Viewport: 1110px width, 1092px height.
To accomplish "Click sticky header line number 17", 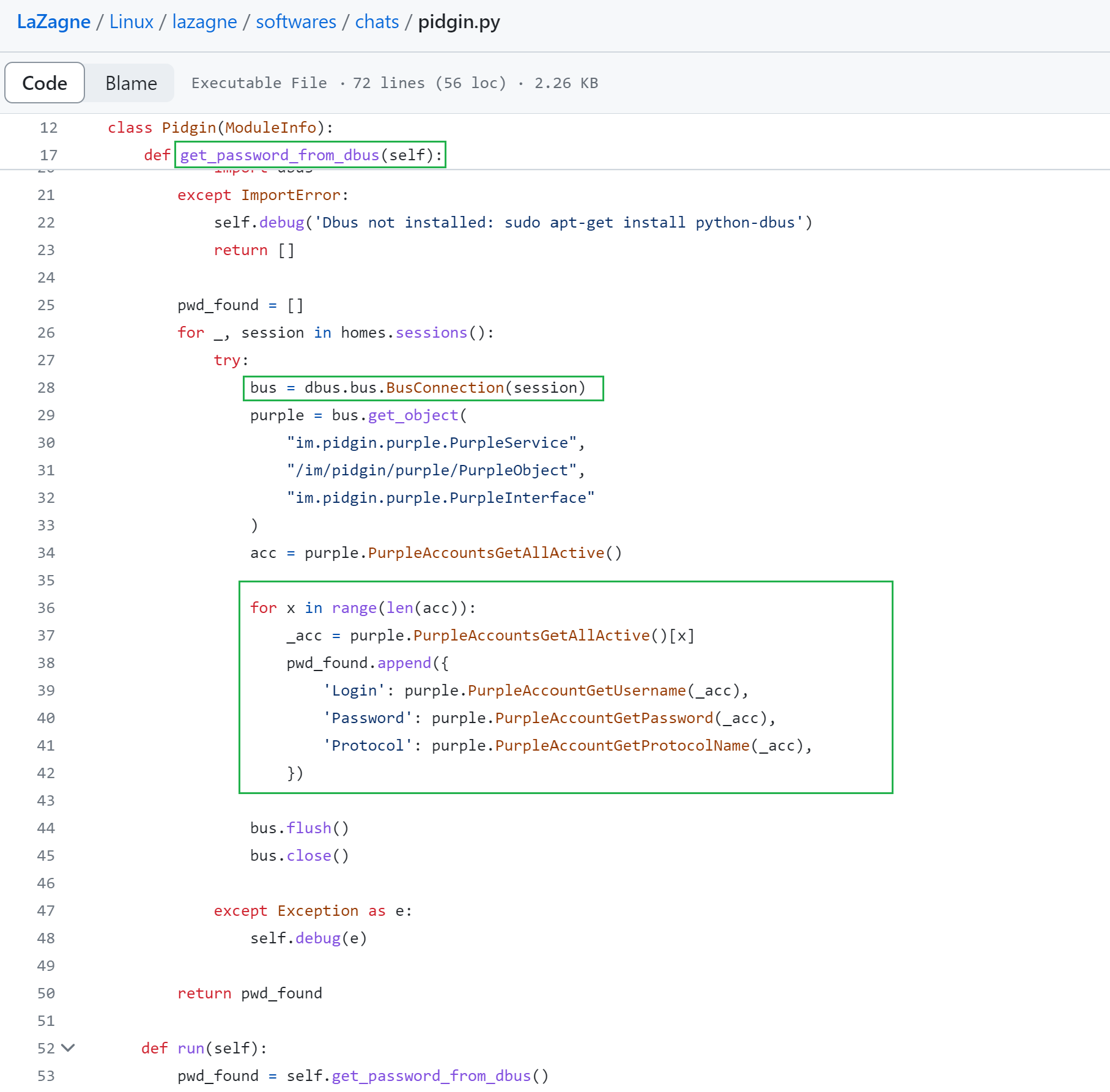I will pyautogui.click(x=48, y=155).
